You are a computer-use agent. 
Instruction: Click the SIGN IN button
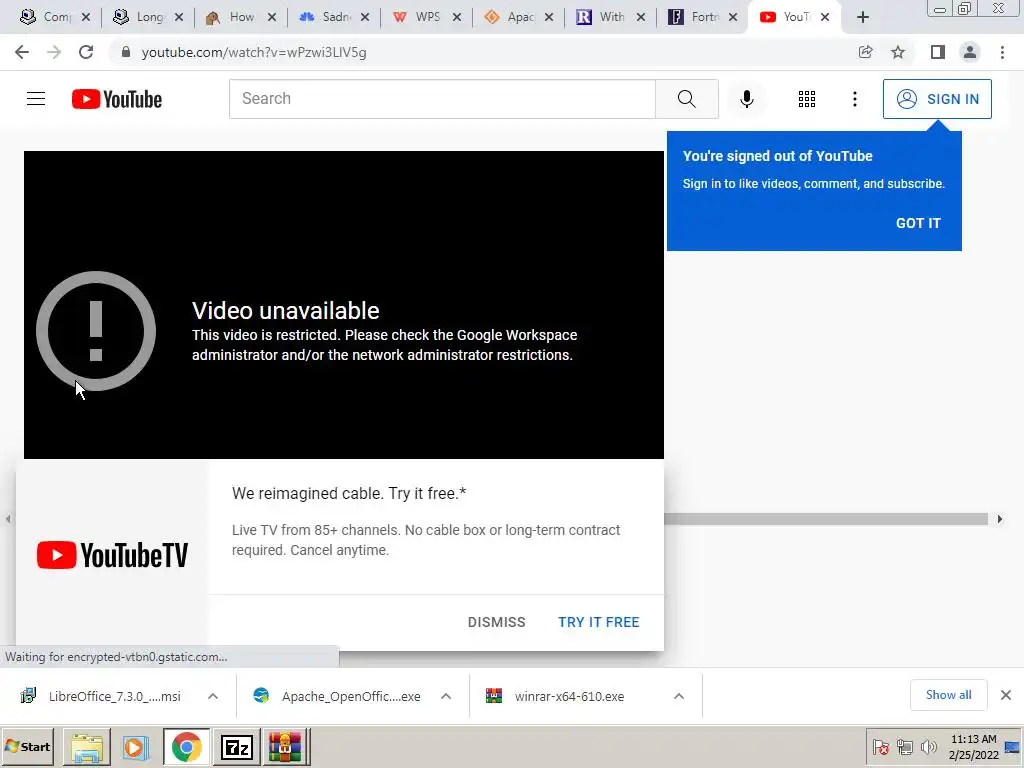(937, 99)
